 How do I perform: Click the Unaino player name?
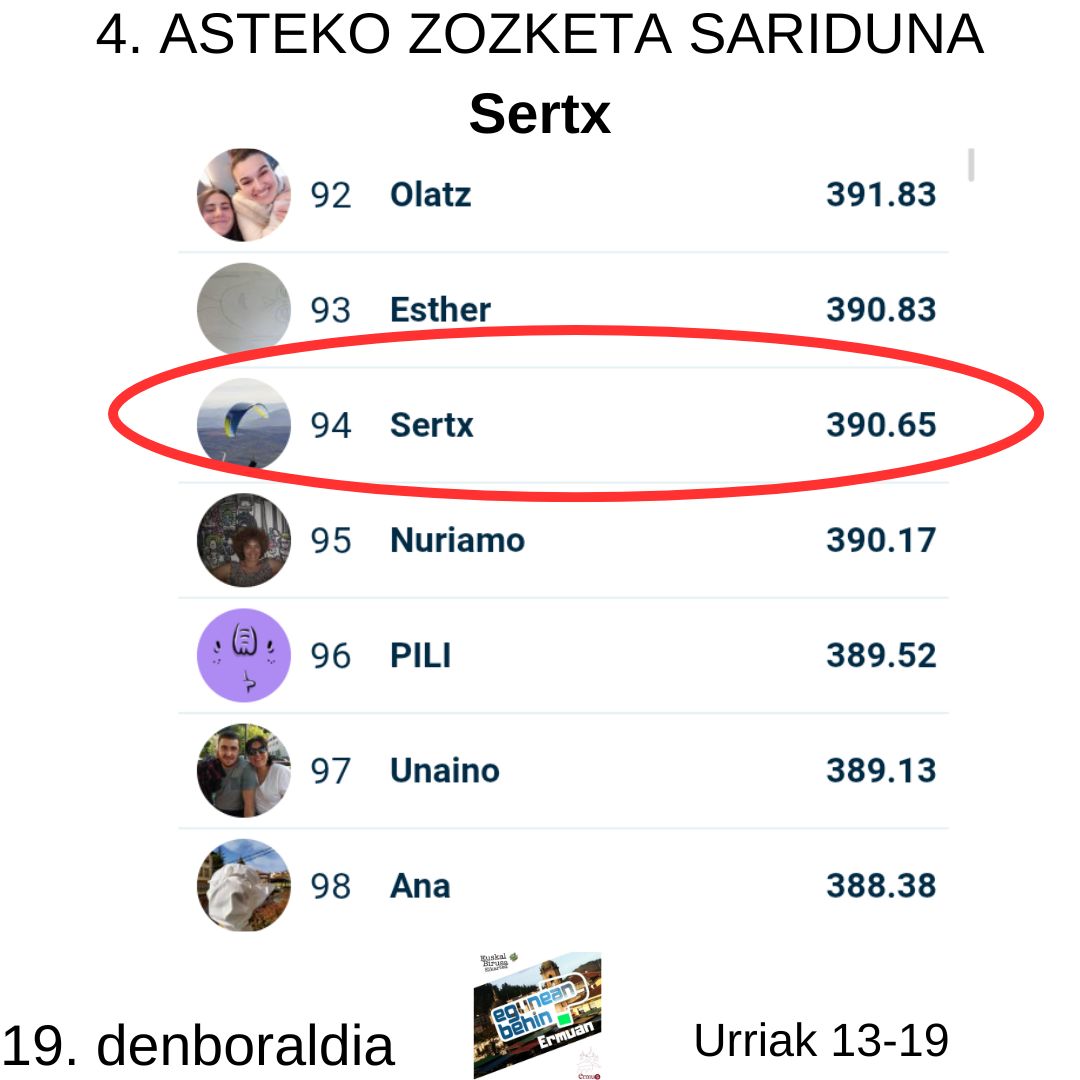pos(444,771)
